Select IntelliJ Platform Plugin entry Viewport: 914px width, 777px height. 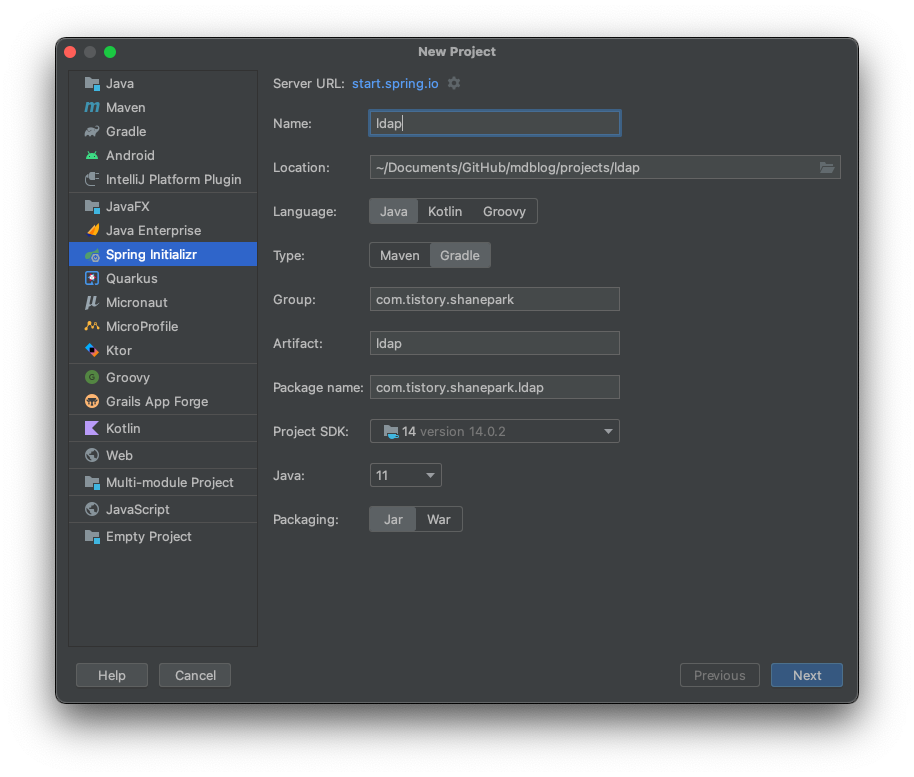[163, 179]
